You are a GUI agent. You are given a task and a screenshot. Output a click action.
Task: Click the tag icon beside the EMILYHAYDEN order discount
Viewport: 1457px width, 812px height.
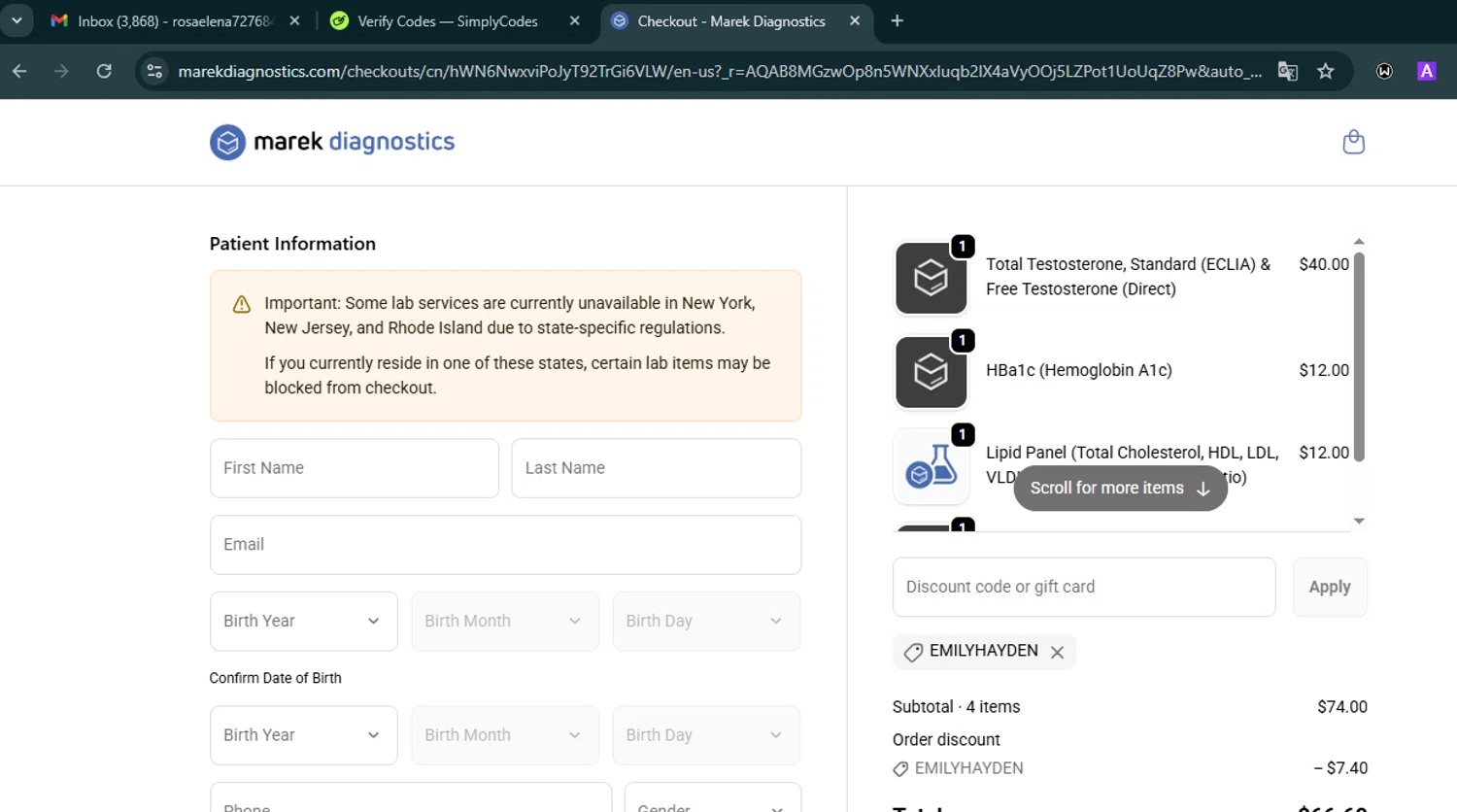coord(900,769)
